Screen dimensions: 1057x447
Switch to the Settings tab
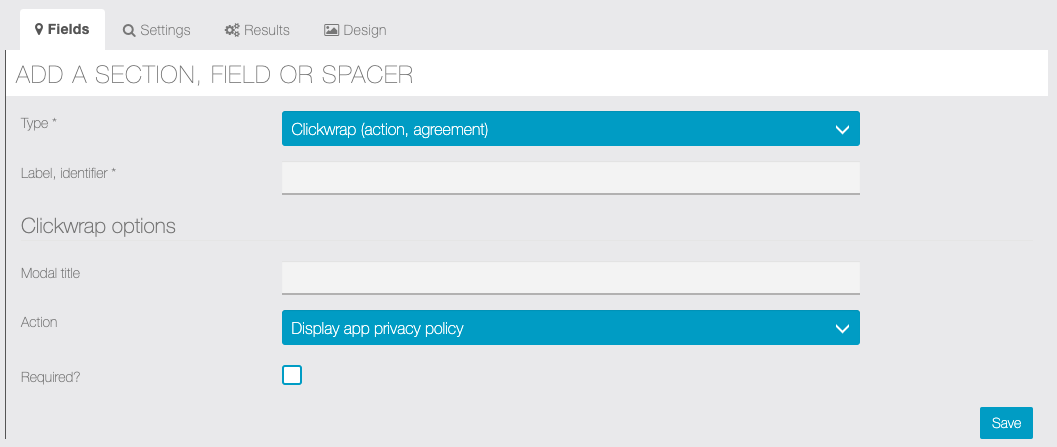click(157, 30)
